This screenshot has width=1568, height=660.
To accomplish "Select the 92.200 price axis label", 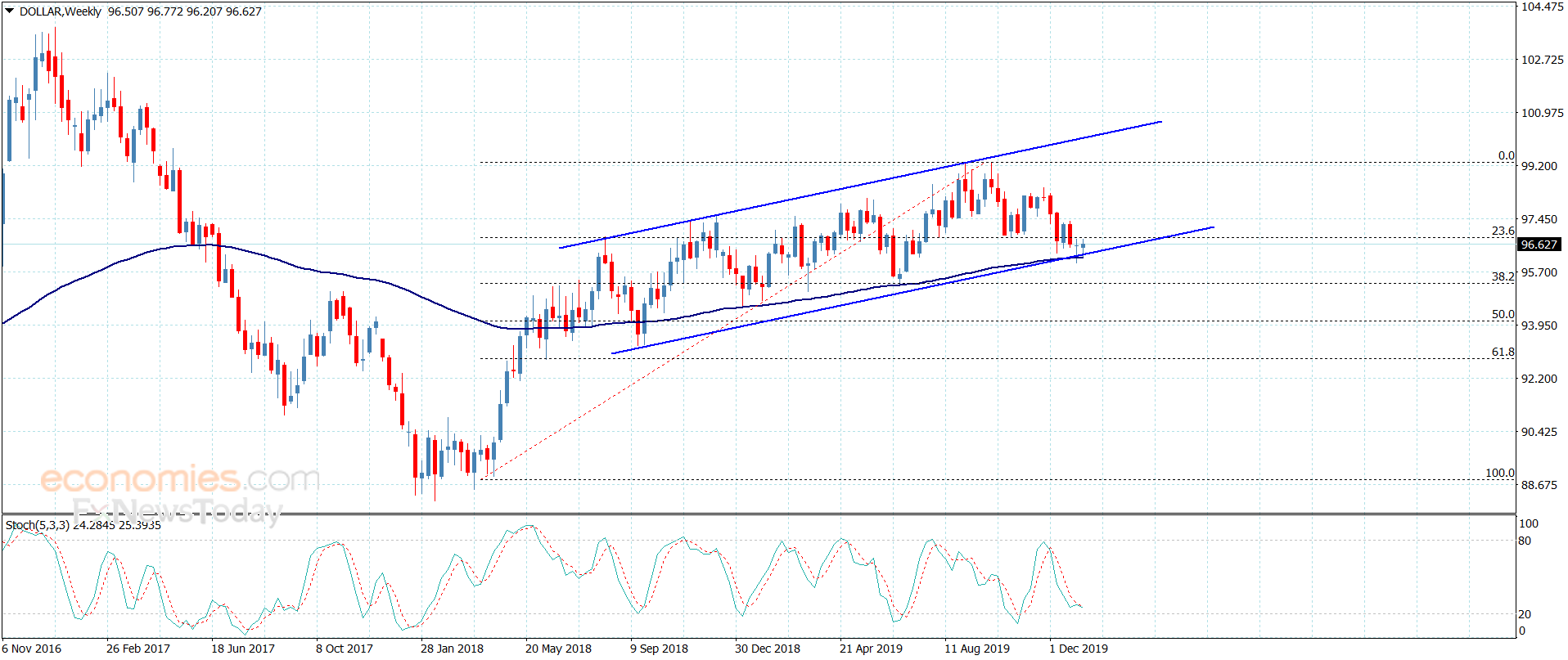I will tap(1539, 379).
